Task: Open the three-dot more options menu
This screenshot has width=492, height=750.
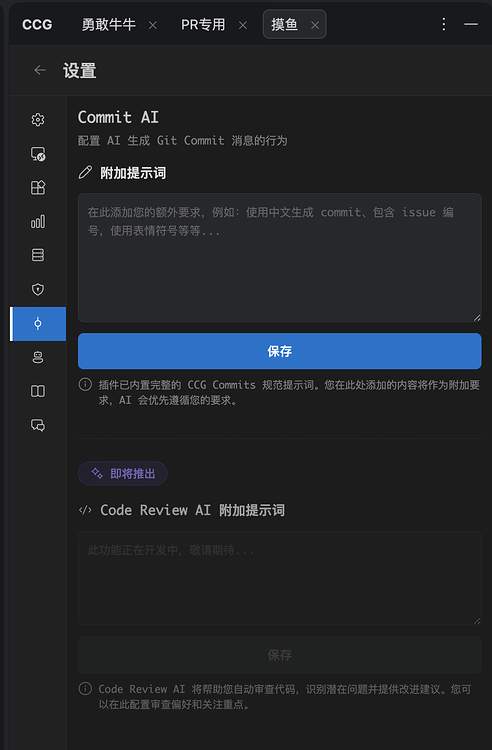Action: tap(444, 24)
